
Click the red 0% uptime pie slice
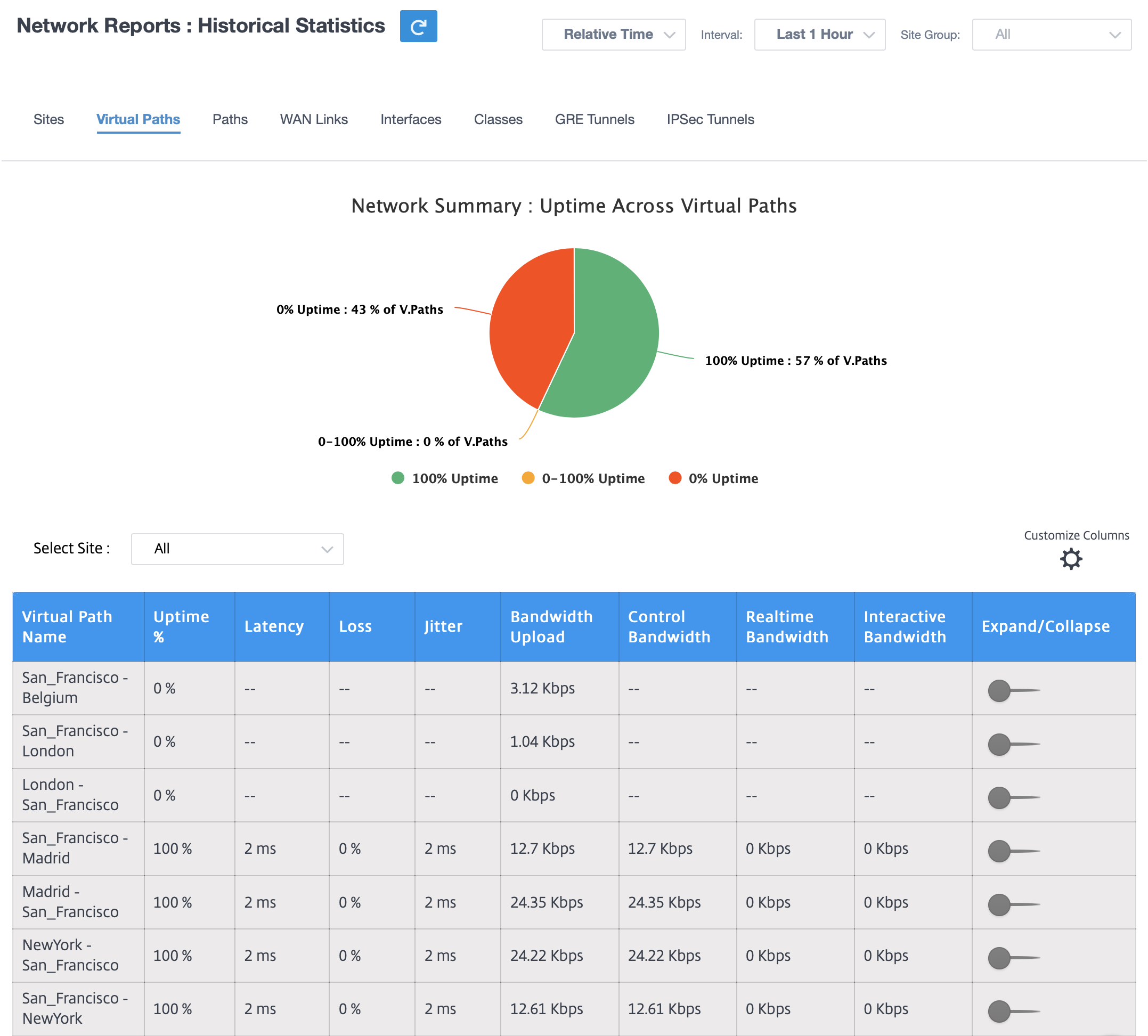pos(530,324)
